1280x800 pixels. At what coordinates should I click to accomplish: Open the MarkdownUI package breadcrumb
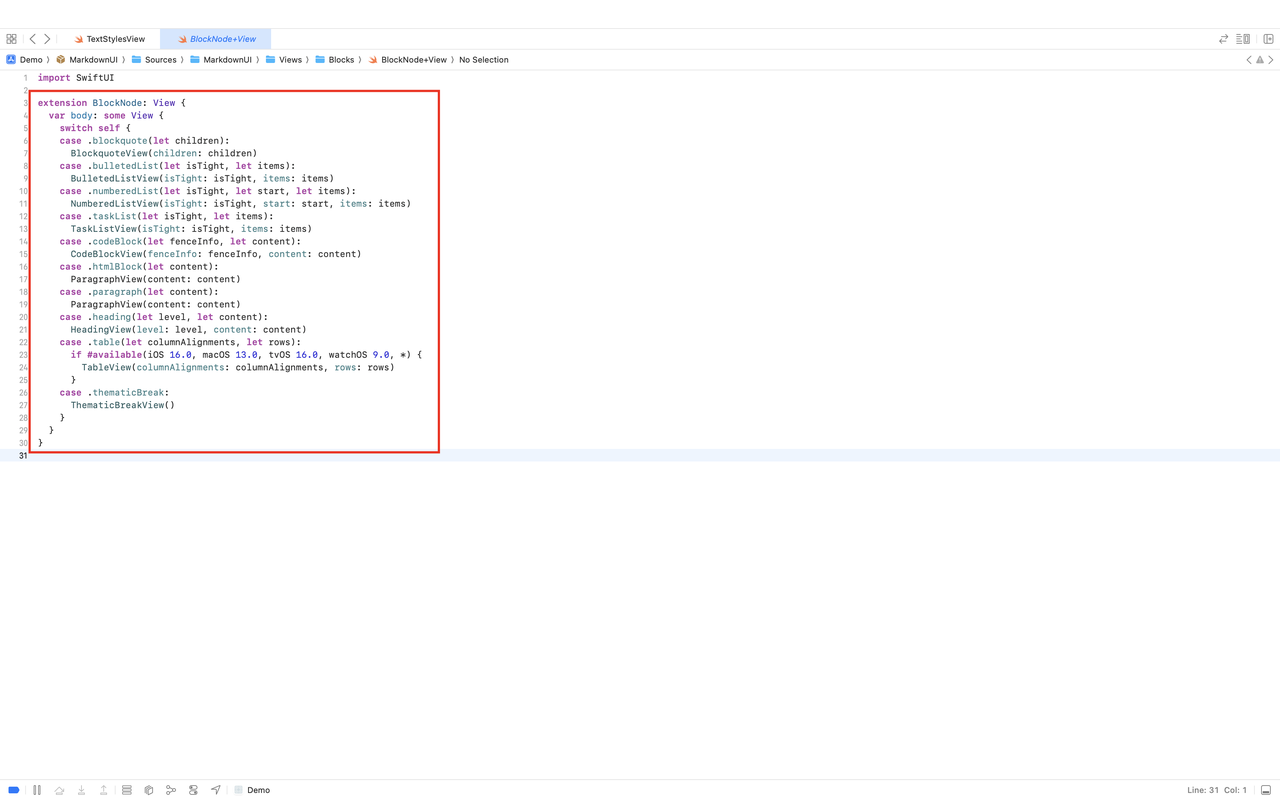click(87, 60)
